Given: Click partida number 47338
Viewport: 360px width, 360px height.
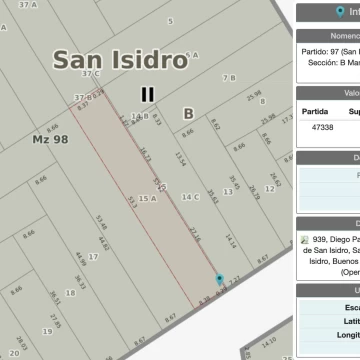Looking at the screenshot, I should (x=322, y=127).
